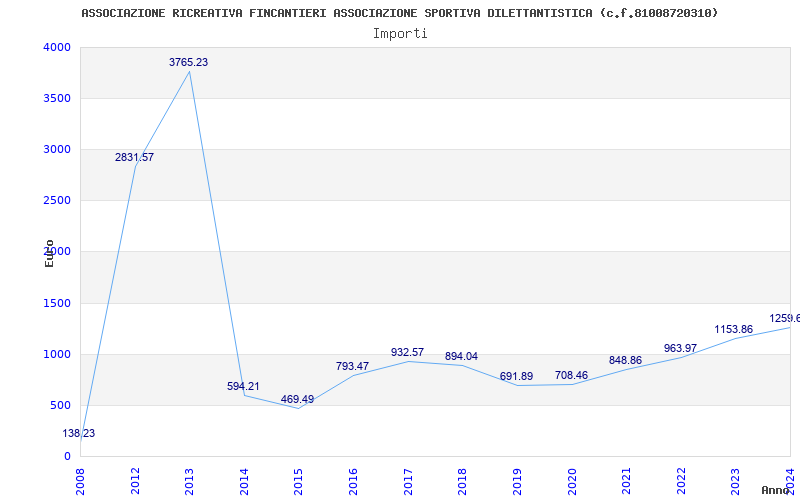The height and width of the screenshot is (500, 800).
Task: Click the 594.21 value label
Action: (243, 386)
